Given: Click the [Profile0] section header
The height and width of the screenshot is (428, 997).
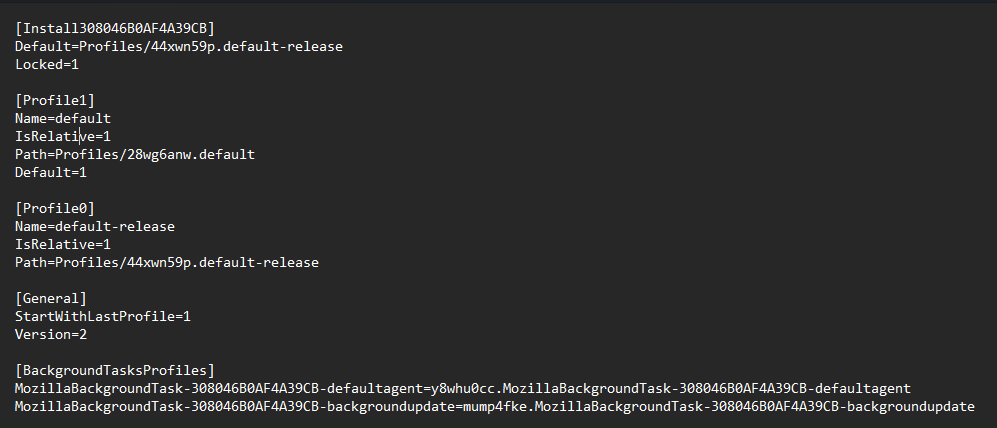Looking at the screenshot, I should (54, 208).
